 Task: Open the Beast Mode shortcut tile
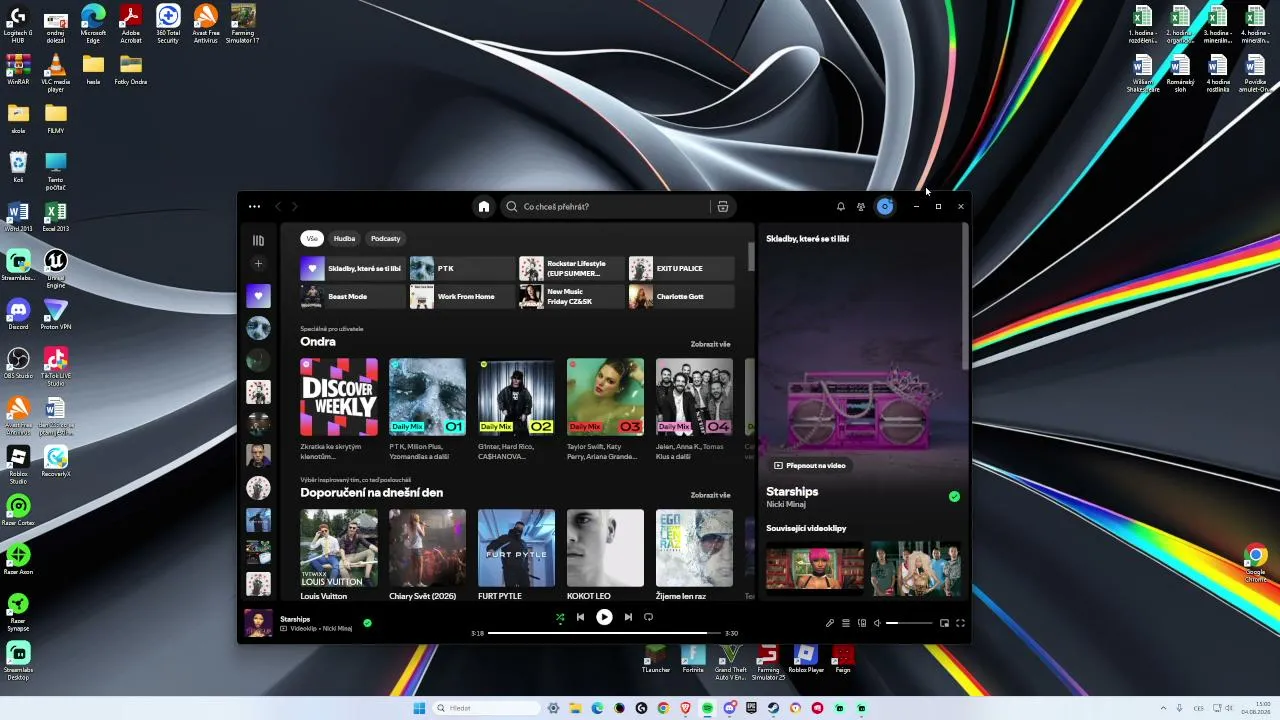pyautogui.click(x=353, y=297)
